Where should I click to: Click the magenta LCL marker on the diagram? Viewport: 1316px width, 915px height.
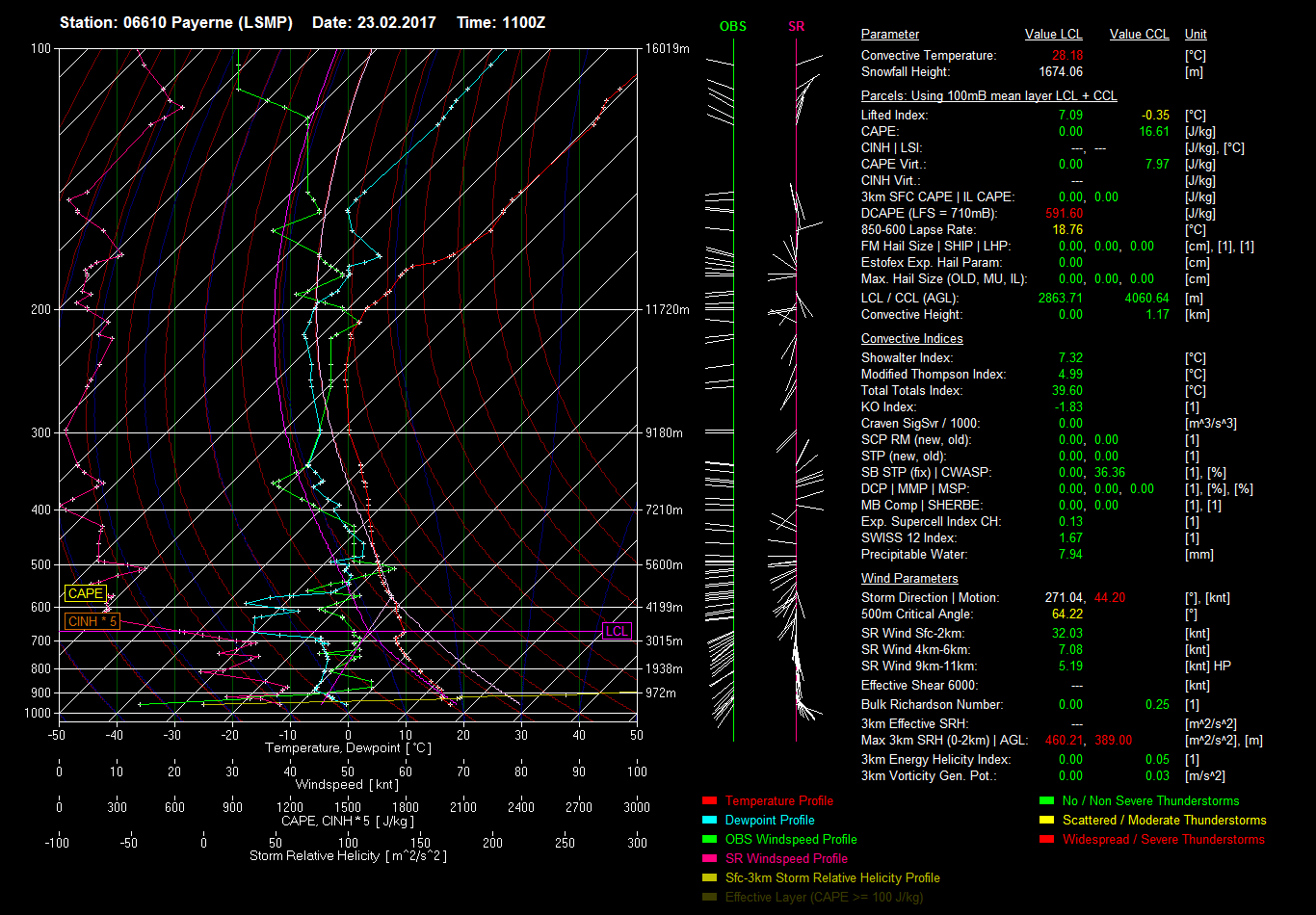click(x=617, y=631)
